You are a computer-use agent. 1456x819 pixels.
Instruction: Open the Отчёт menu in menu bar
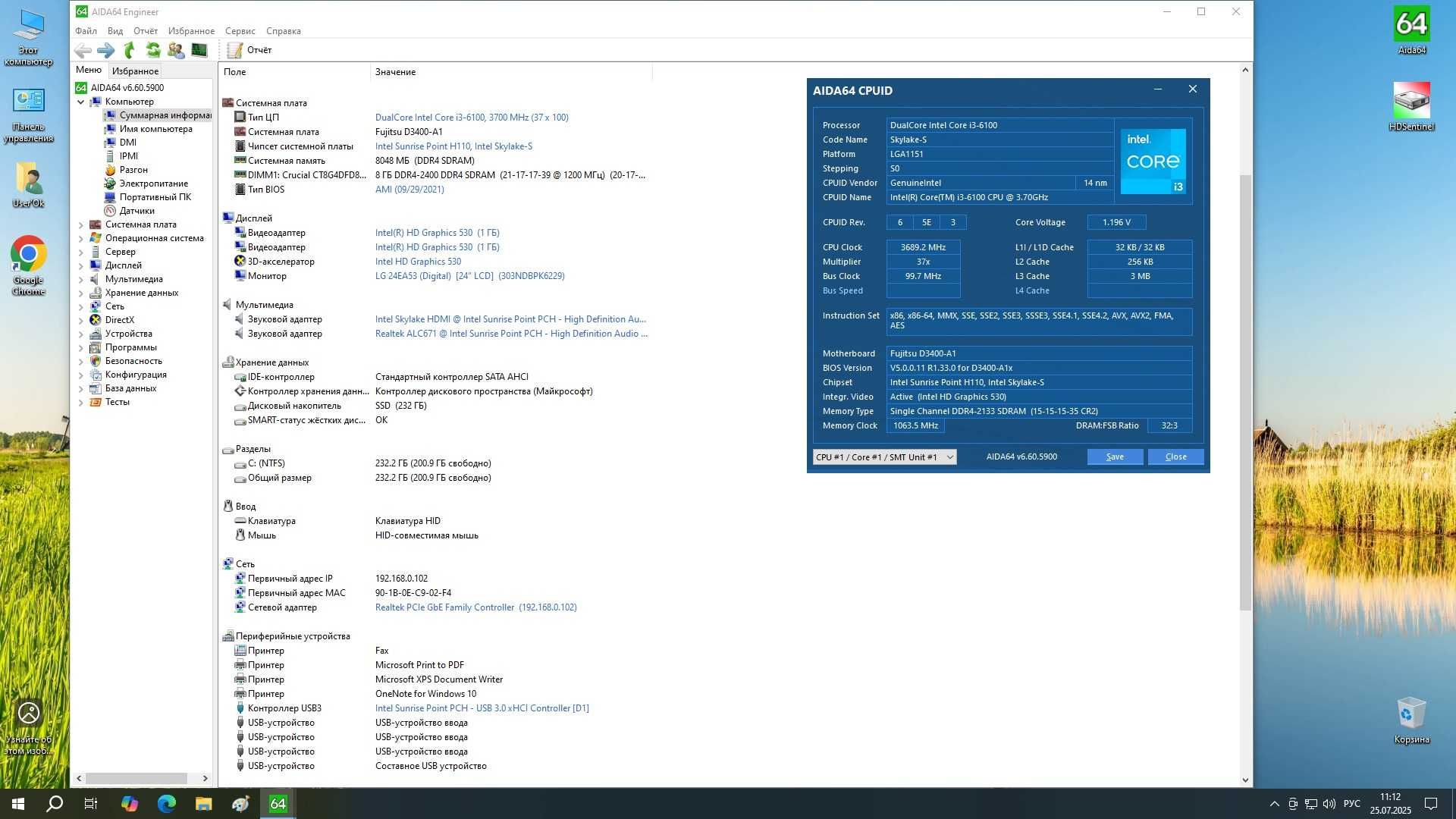point(146,31)
